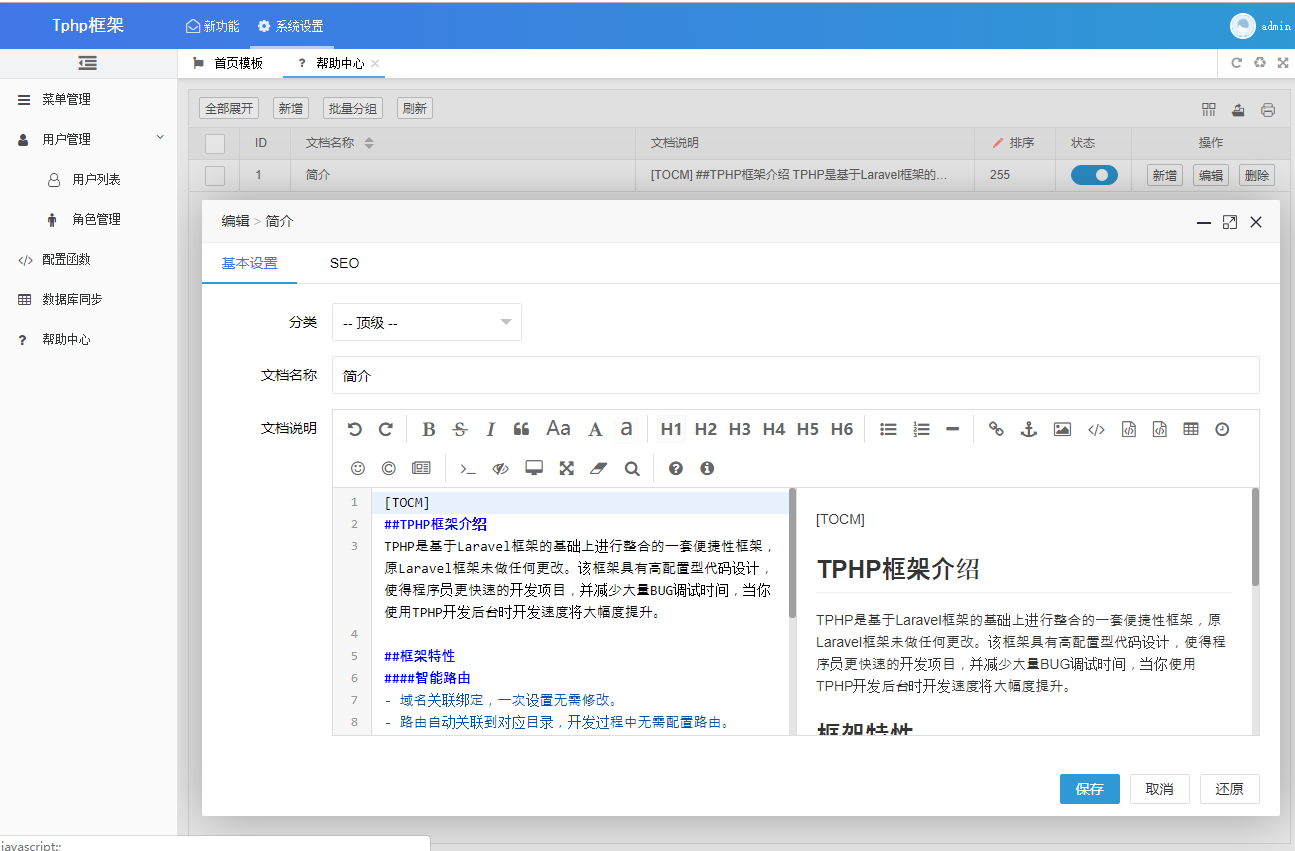Open admin user menu
The image size is (1295, 851).
[1260, 26]
